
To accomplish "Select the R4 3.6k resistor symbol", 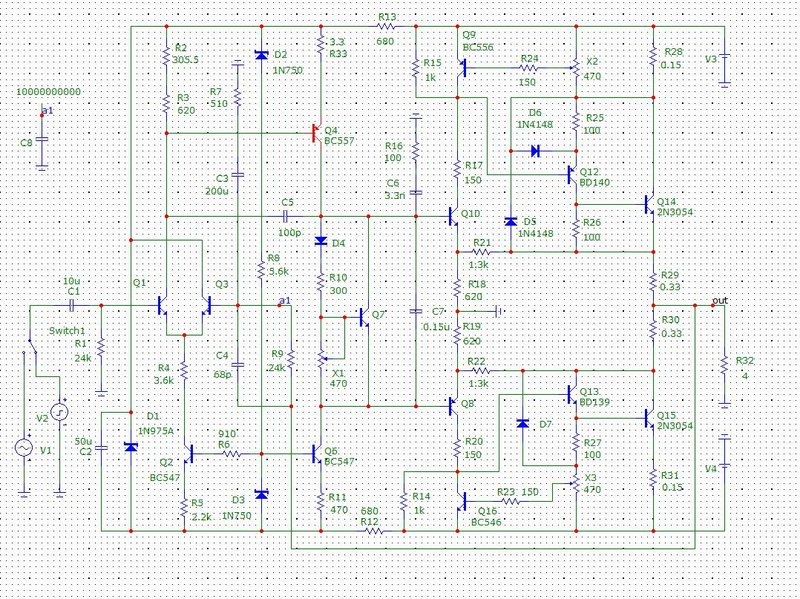I will pos(185,371).
